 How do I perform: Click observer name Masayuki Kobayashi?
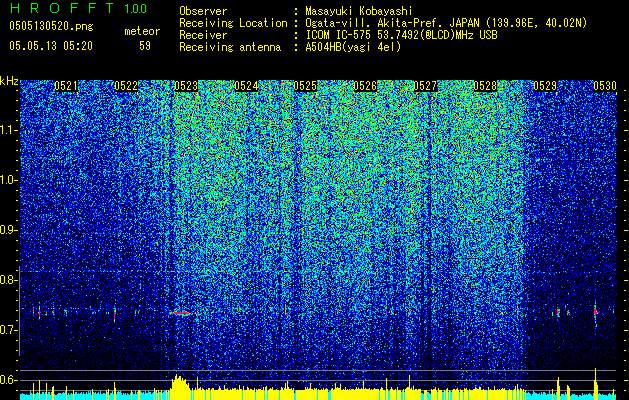point(359,11)
